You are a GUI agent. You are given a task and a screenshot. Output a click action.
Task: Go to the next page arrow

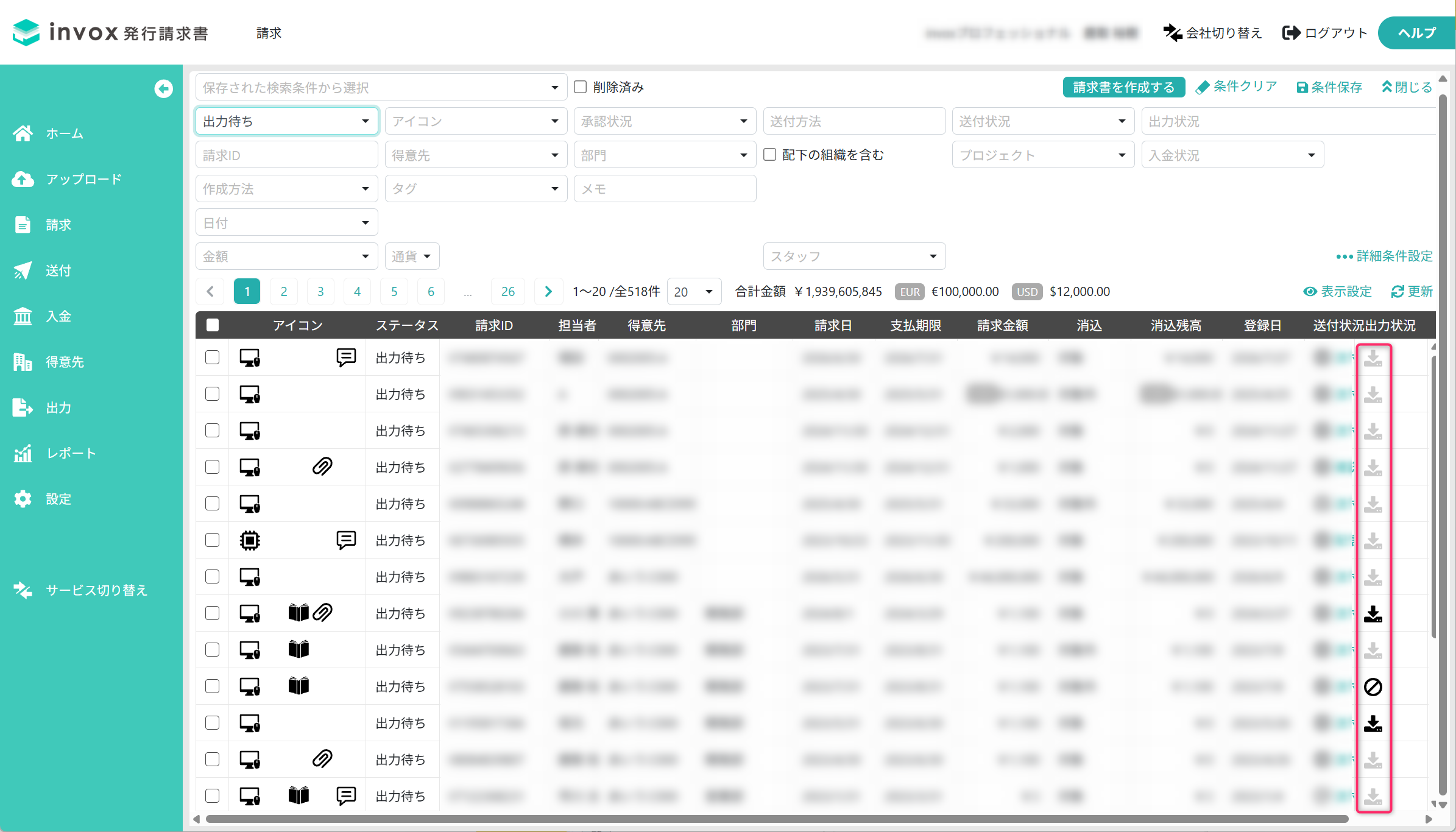(x=548, y=291)
